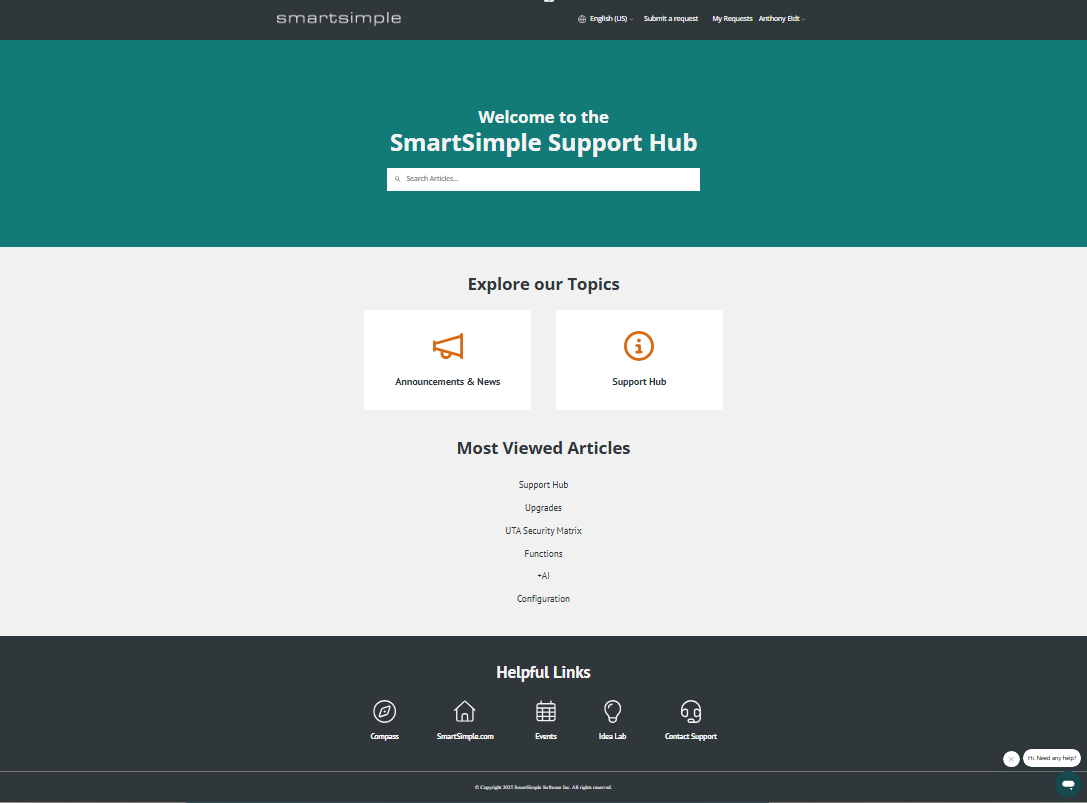Click the 'Hi. Need any help?' bubble
The width and height of the screenshot is (1087, 803).
click(x=1052, y=758)
